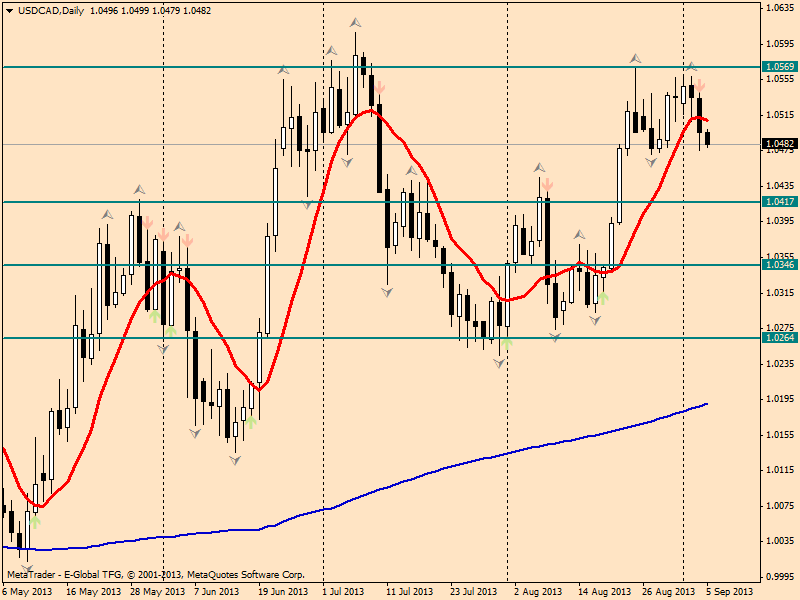Select the 1.0417 horizontal level price tag
Screen dimensions: 800x600
tap(780, 202)
